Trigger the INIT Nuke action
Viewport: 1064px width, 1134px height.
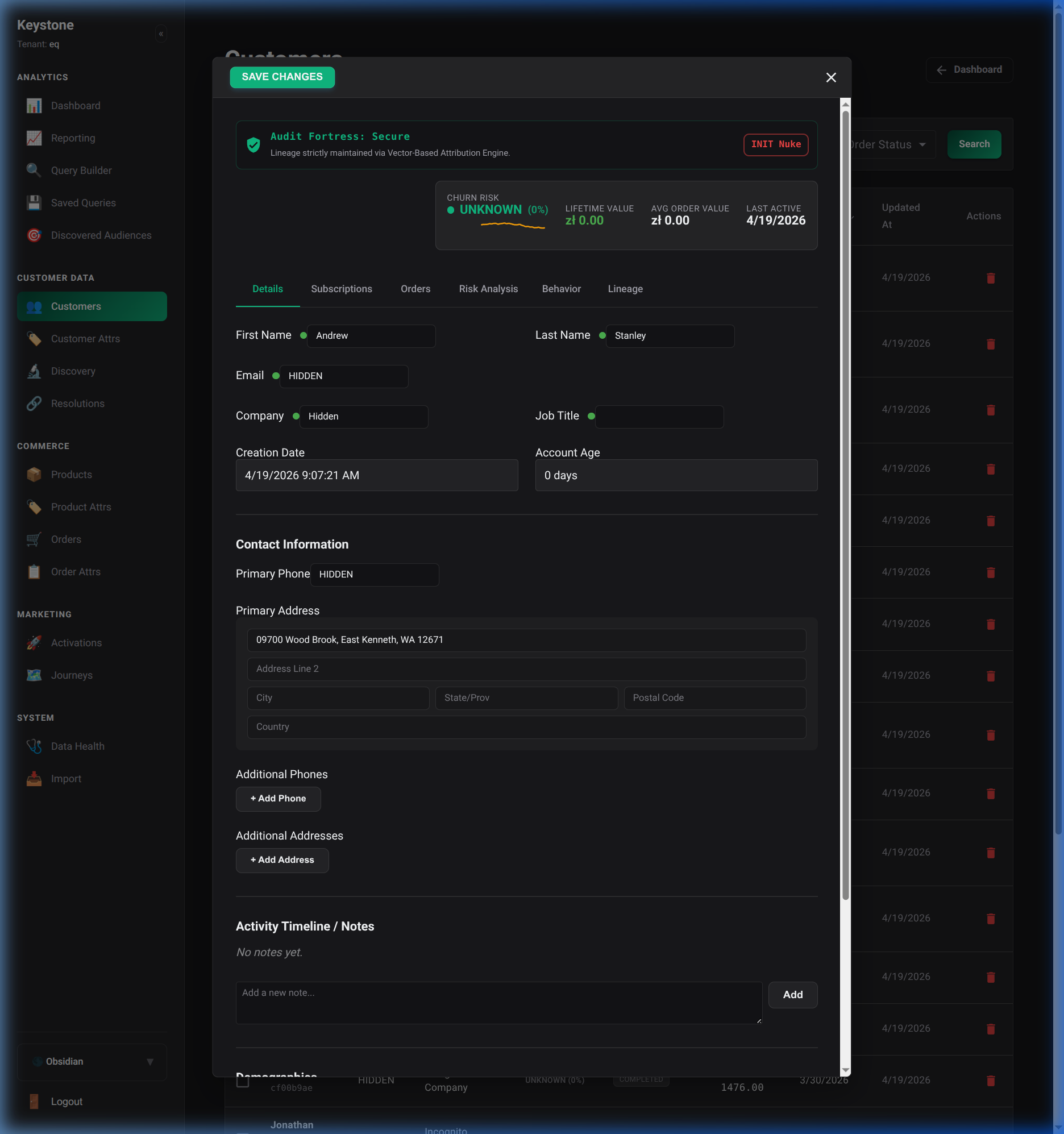click(x=775, y=144)
